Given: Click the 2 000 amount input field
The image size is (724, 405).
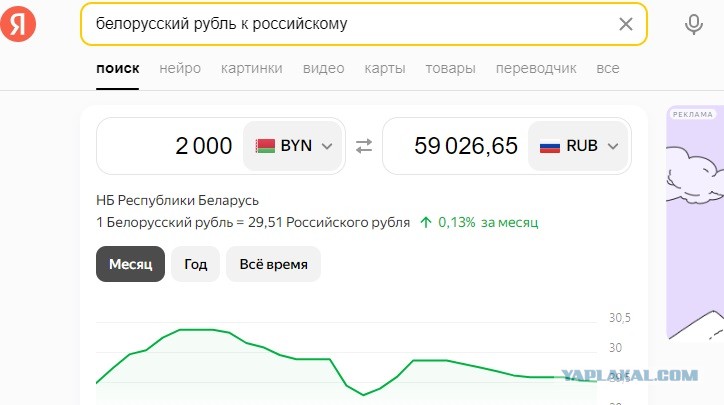Looking at the screenshot, I should 170,146.
